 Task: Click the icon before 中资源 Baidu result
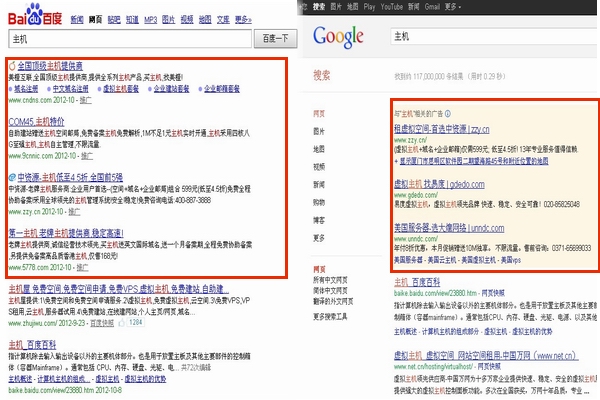[12, 175]
